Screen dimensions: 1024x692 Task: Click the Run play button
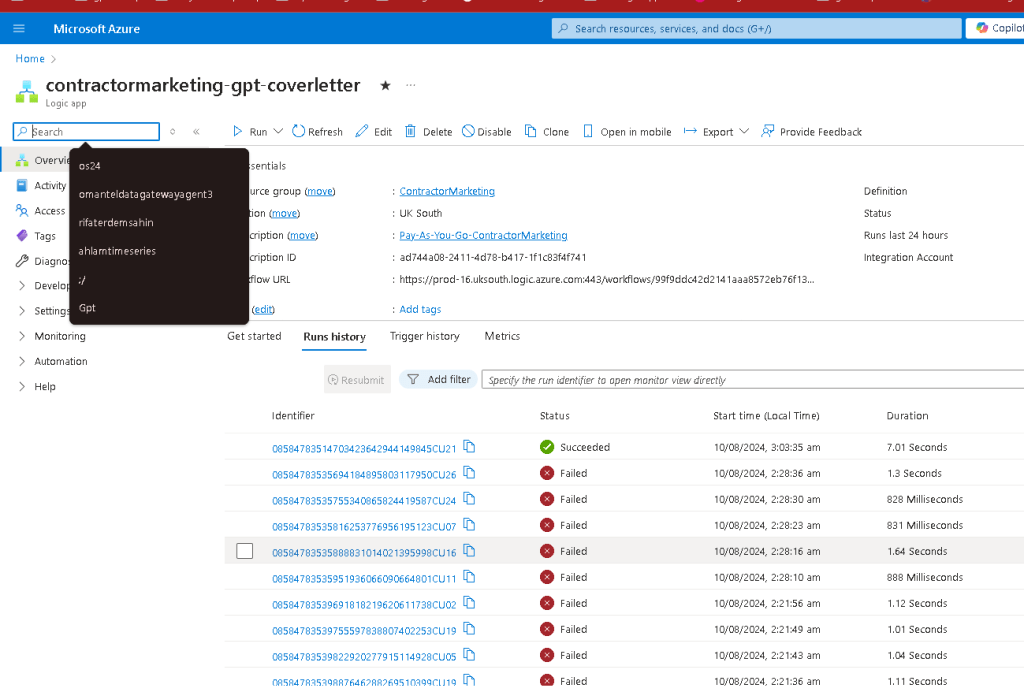(x=249, y=131)
